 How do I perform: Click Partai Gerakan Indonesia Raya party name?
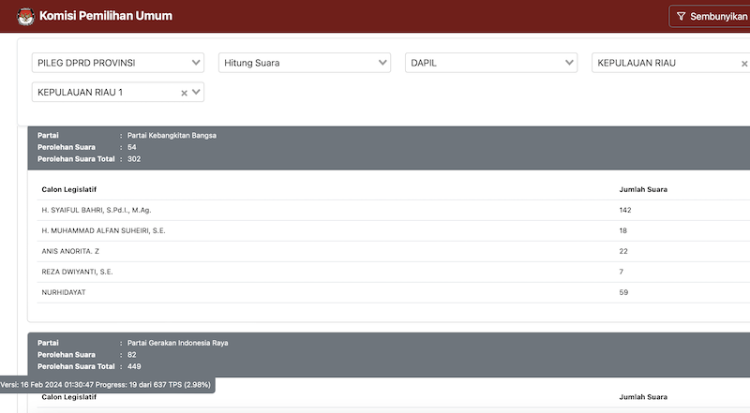coord(177,343)
